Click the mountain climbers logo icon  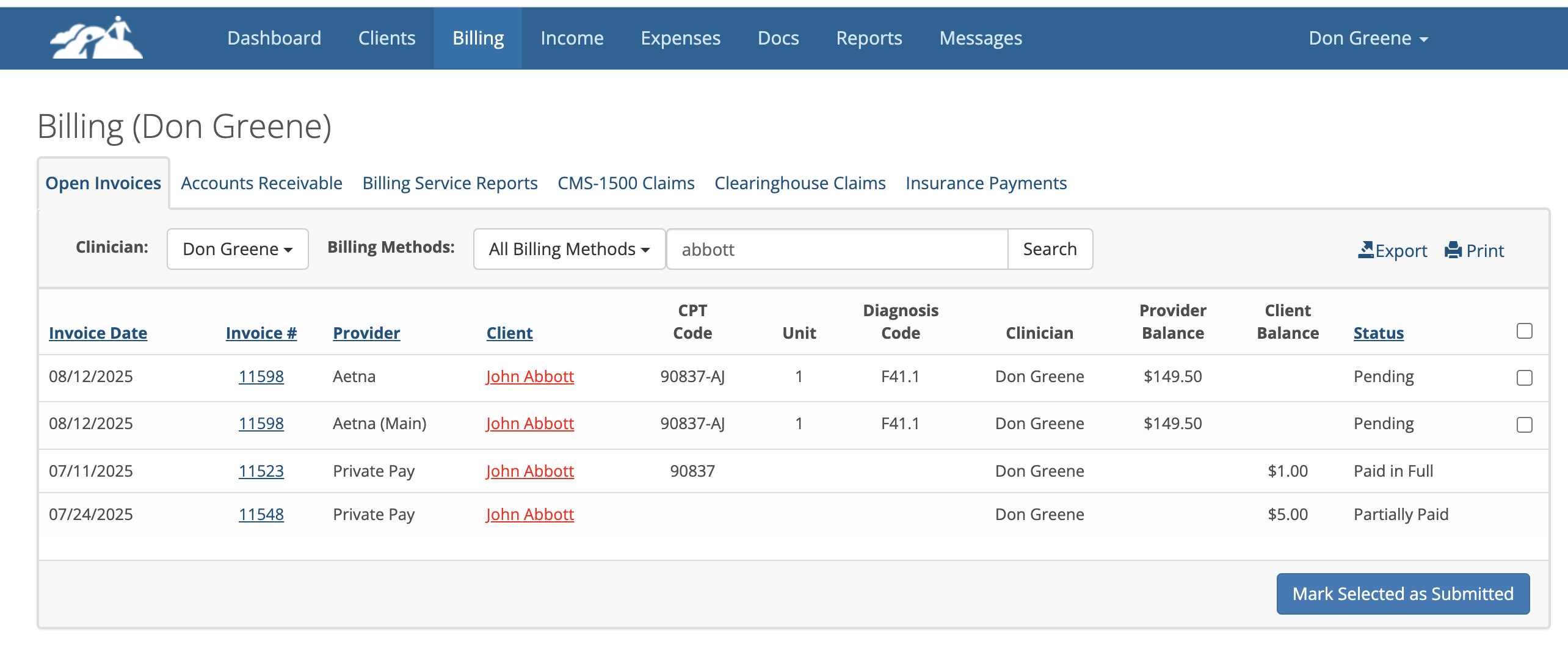96,38
